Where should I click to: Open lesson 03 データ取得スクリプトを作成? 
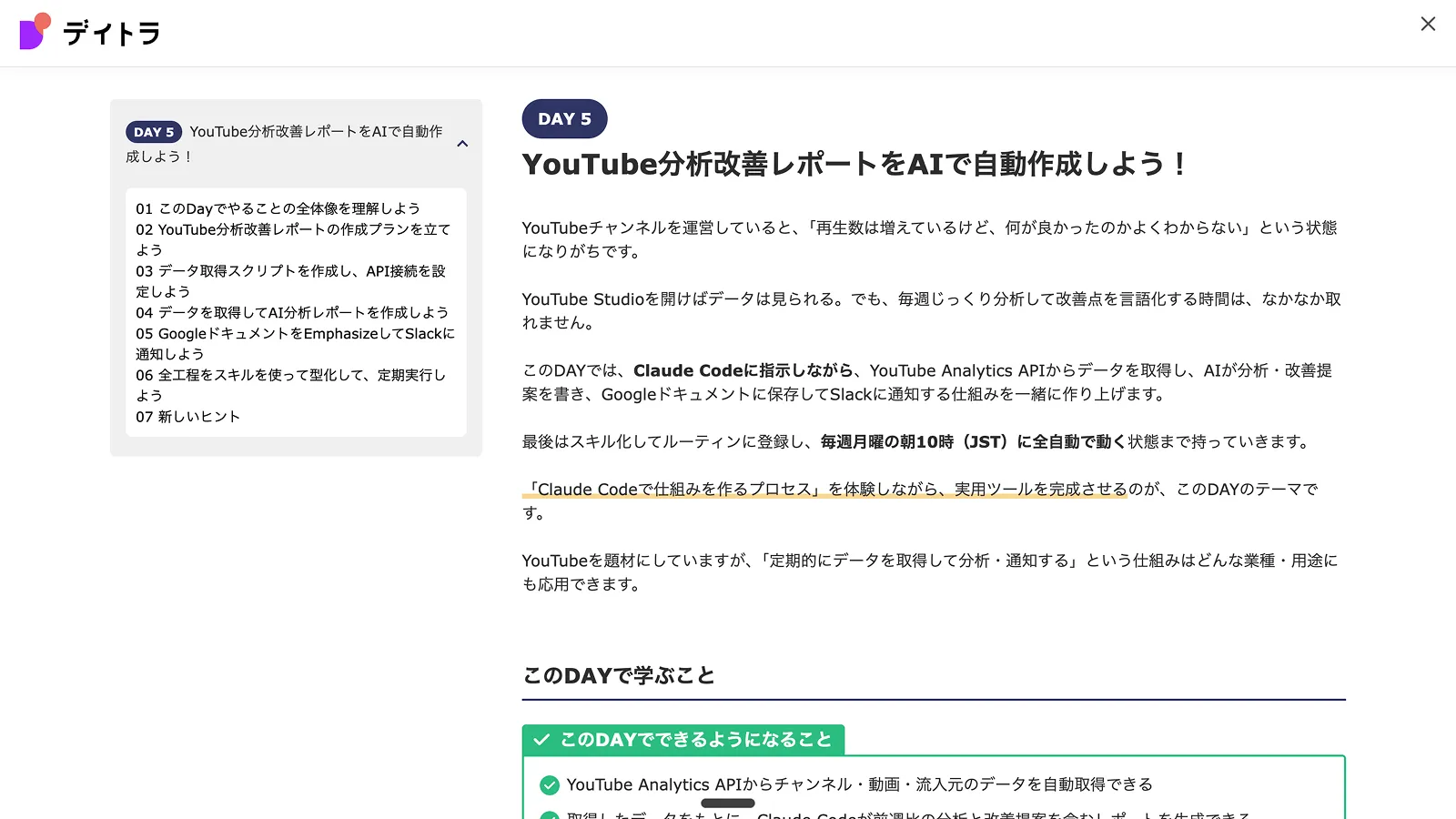291,281
